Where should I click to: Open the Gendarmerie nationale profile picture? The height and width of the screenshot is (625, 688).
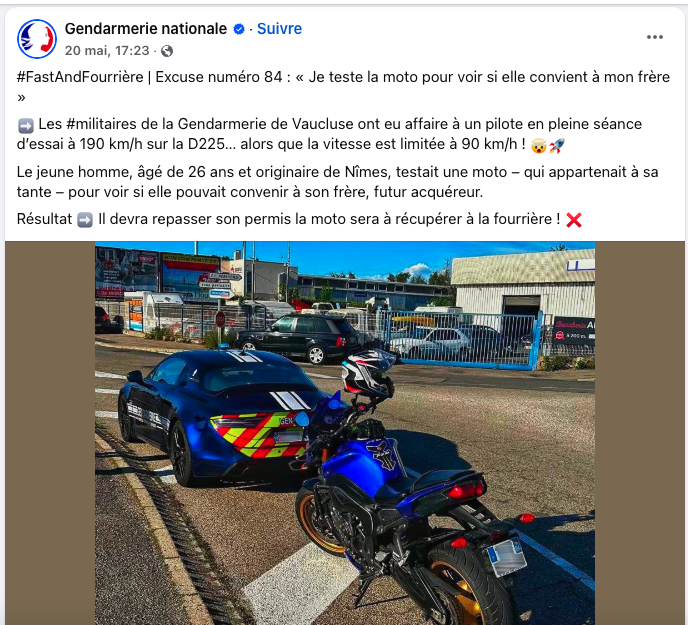(37, 39)
